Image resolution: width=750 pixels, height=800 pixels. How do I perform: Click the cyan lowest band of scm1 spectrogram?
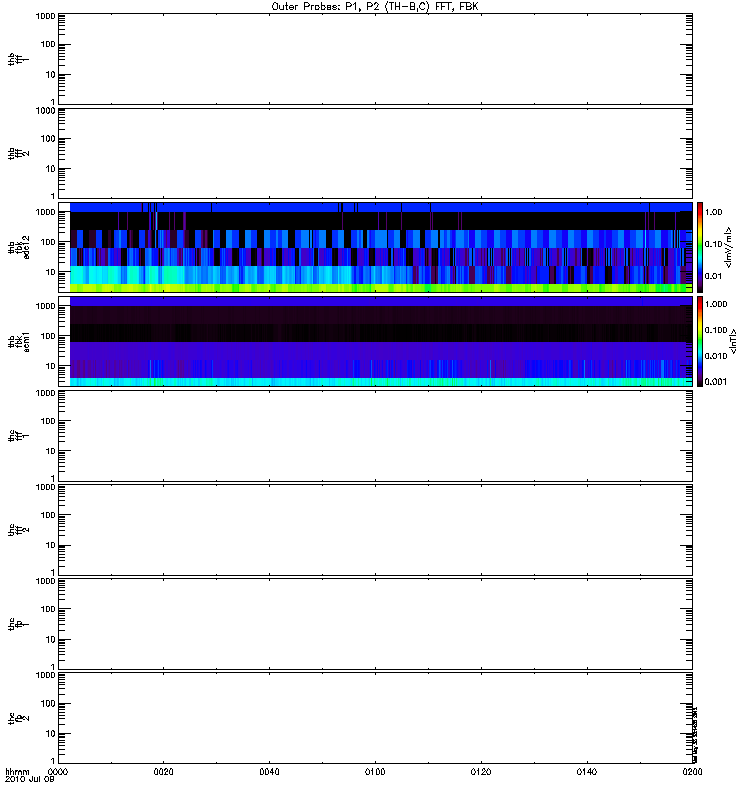381,382
